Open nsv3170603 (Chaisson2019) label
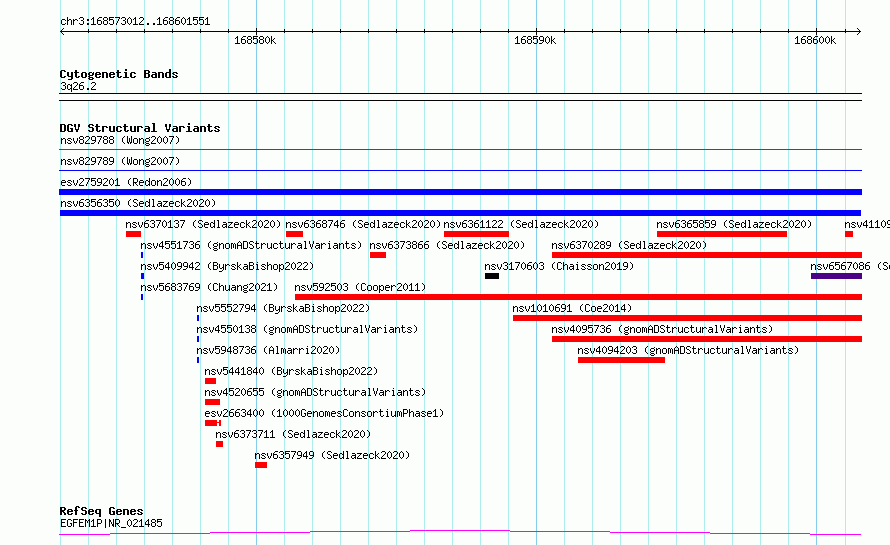The height and width of the screenshot is (545, 890). tap(559, 266)
